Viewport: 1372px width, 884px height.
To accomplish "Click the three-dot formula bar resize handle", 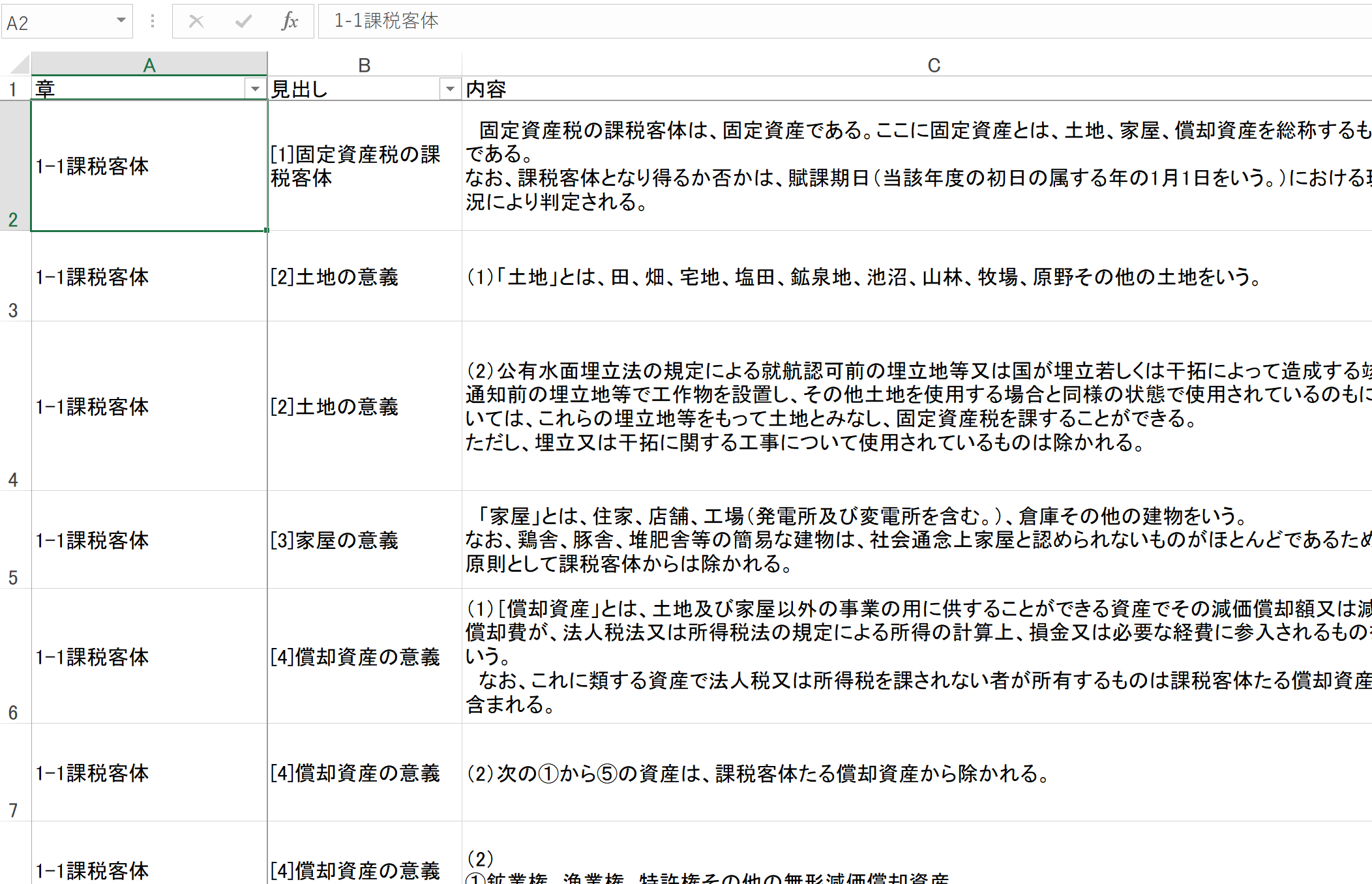I will click(153, 22).
